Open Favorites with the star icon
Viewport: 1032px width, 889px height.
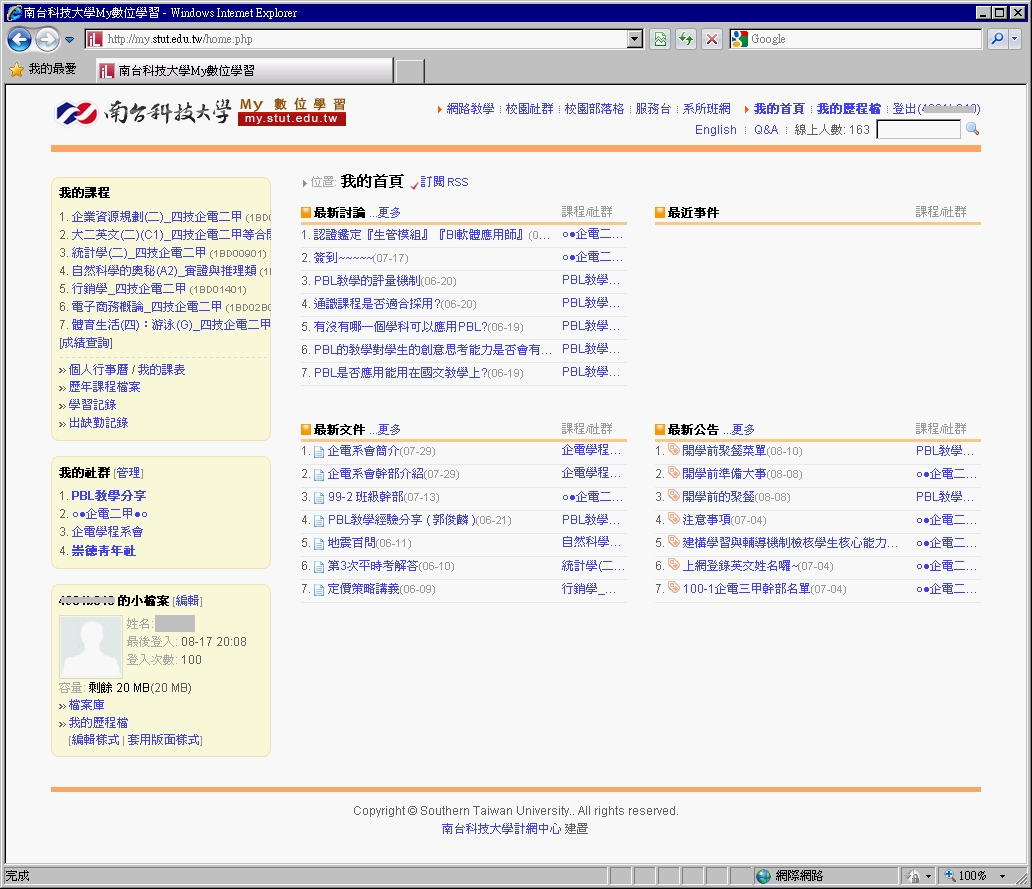[16, 70]
